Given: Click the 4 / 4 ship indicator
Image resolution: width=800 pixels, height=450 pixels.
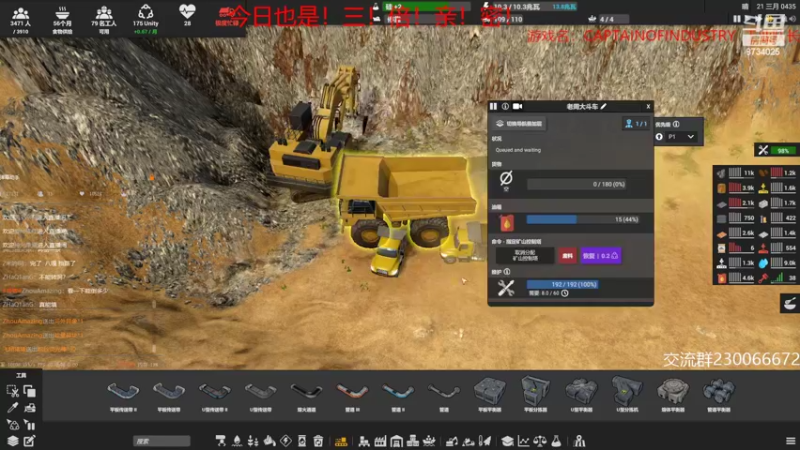Looking at the screenshot, I should (x=607, y=19).
